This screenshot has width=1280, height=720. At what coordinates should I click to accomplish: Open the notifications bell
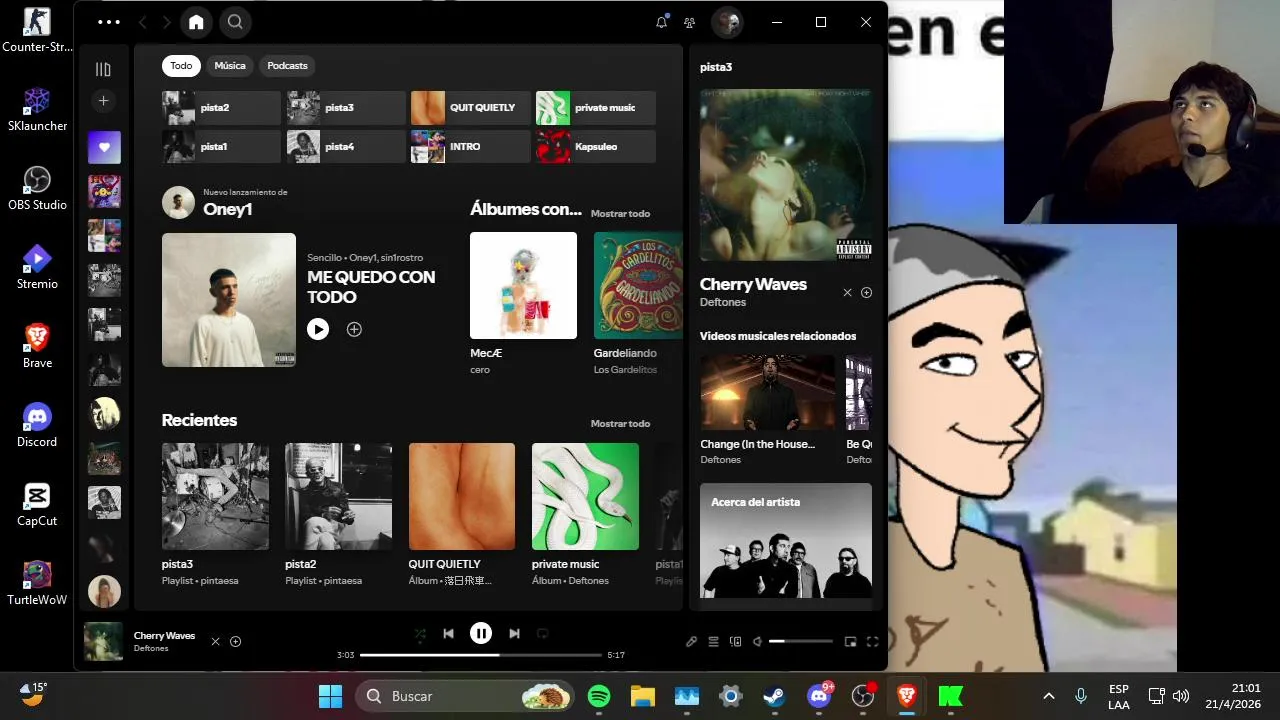tap(661, 22)
